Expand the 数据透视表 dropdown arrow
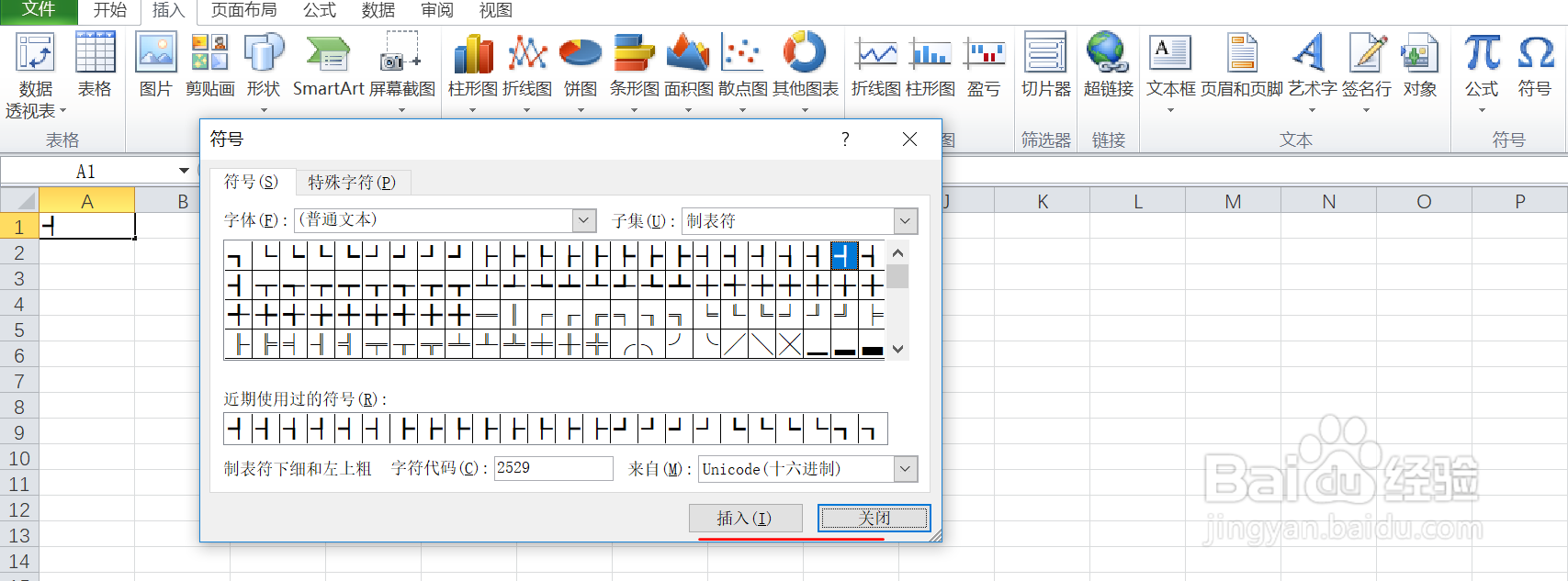Image resolution: width=1568 pixels, height=581 pixels. [62, 111]
